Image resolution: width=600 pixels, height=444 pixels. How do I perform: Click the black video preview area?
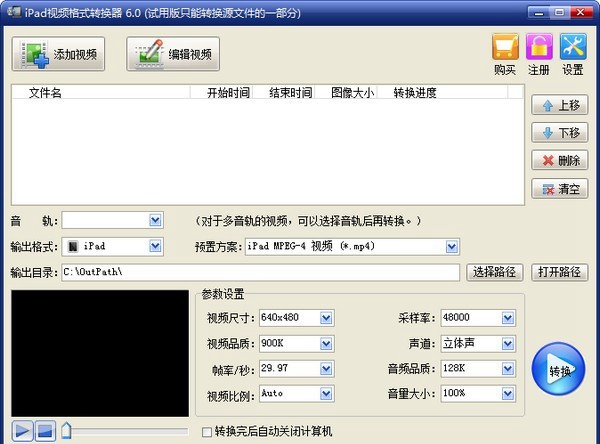coord(100,353)
